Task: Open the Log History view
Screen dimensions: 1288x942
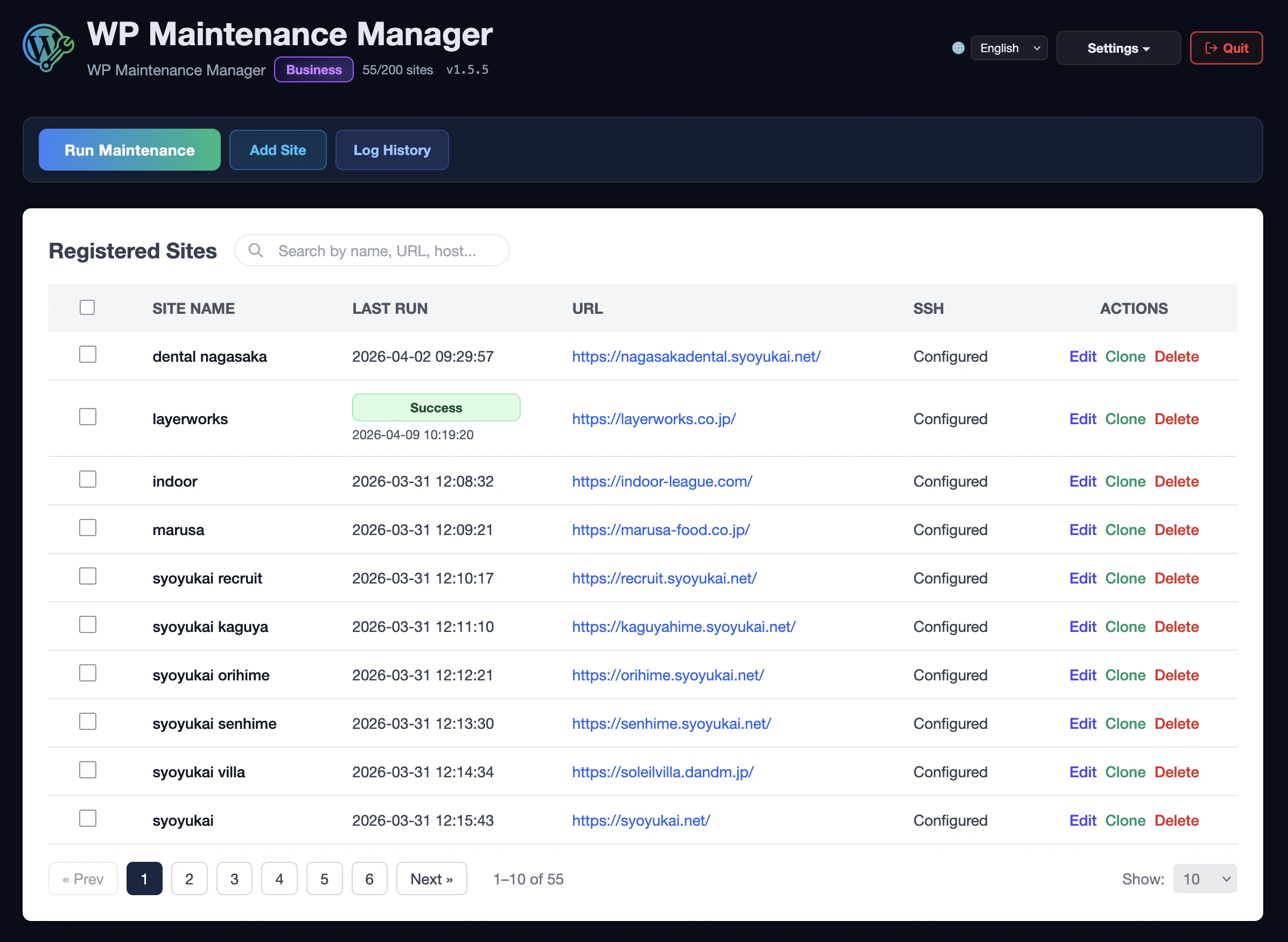Action: click(392, 150)
